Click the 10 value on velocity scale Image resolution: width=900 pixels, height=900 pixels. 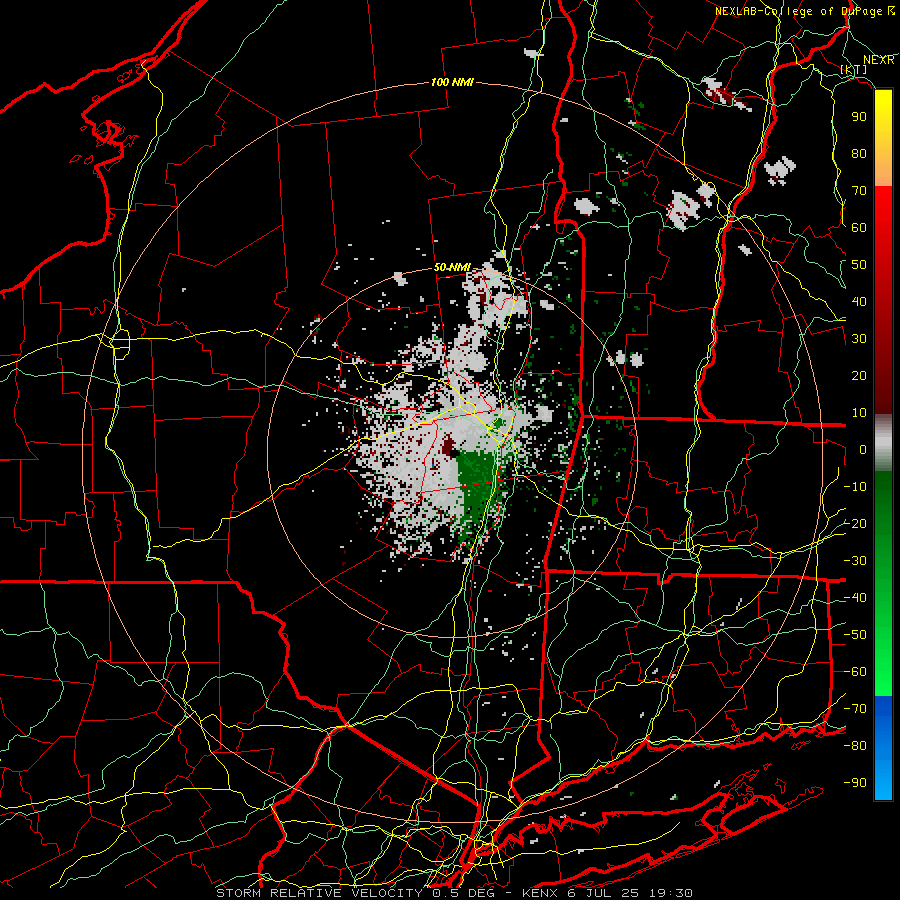coord(859,413)
